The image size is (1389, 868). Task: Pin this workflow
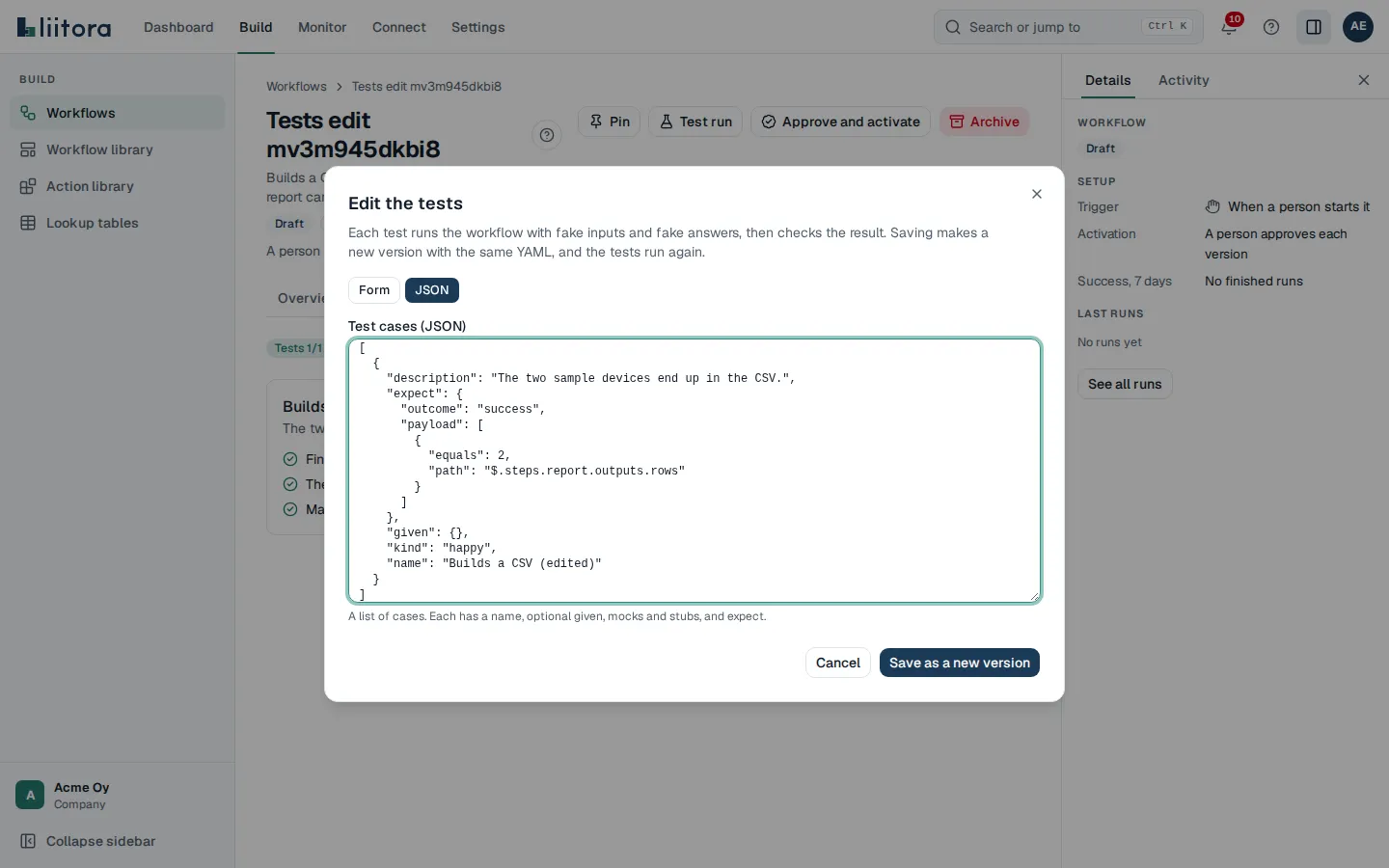pos(609,122)
